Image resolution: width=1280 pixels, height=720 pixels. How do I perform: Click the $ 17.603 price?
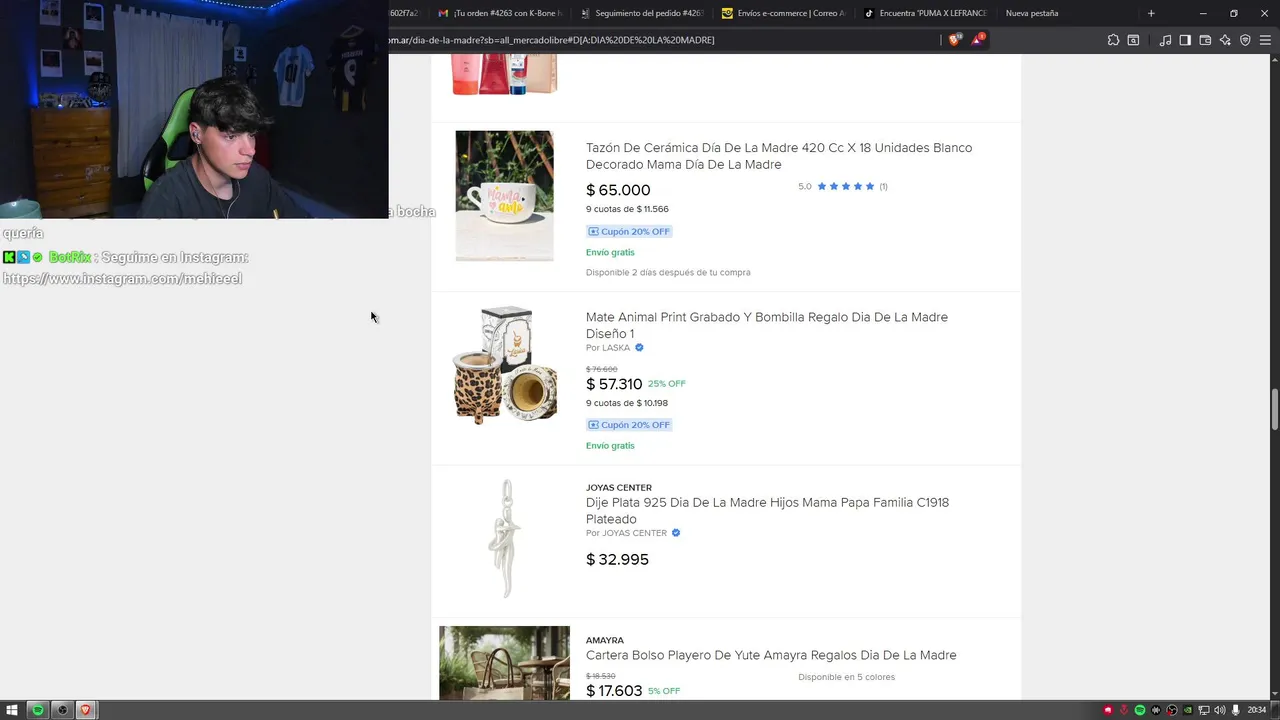614,691
